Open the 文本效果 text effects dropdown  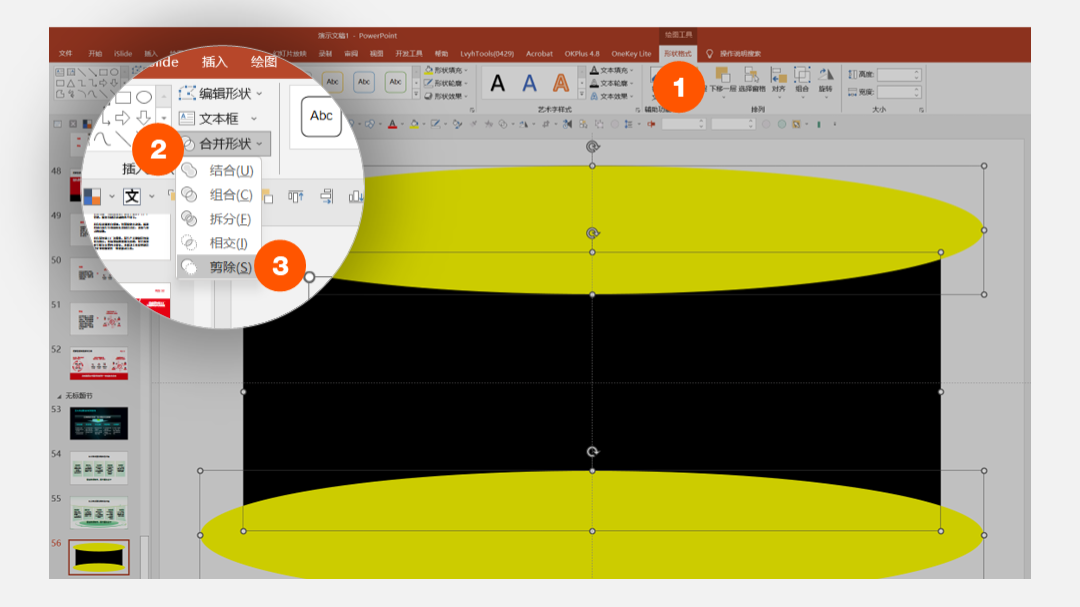pos(612,96)
